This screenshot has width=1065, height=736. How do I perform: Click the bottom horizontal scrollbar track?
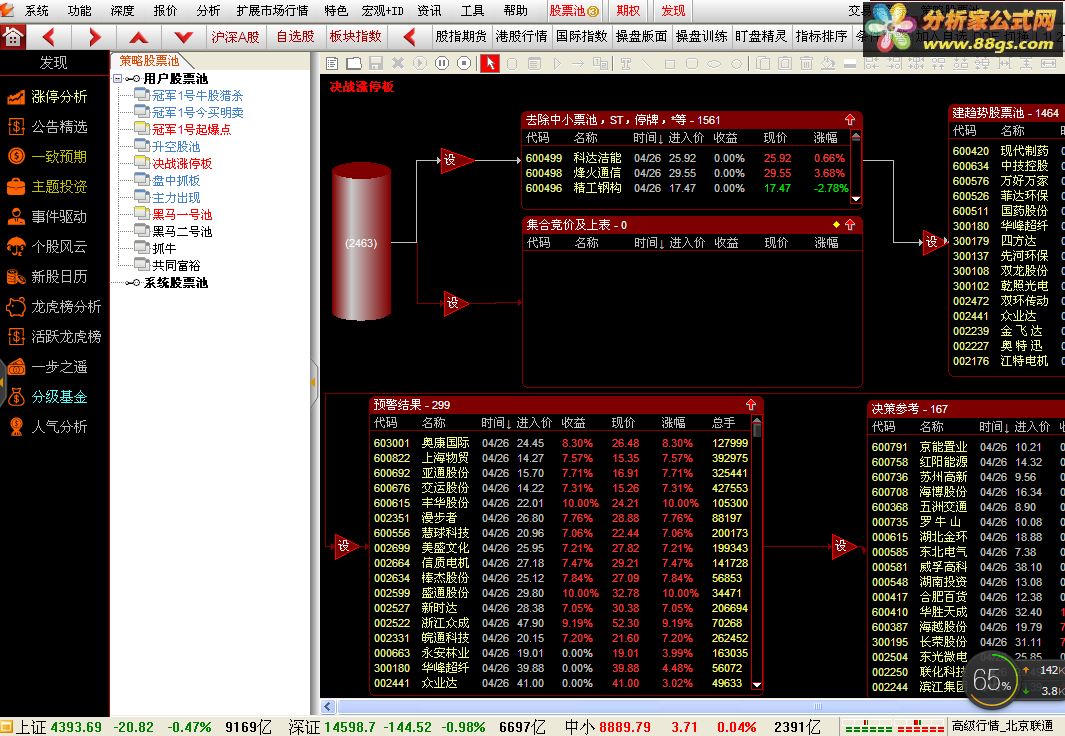point(700,706)
